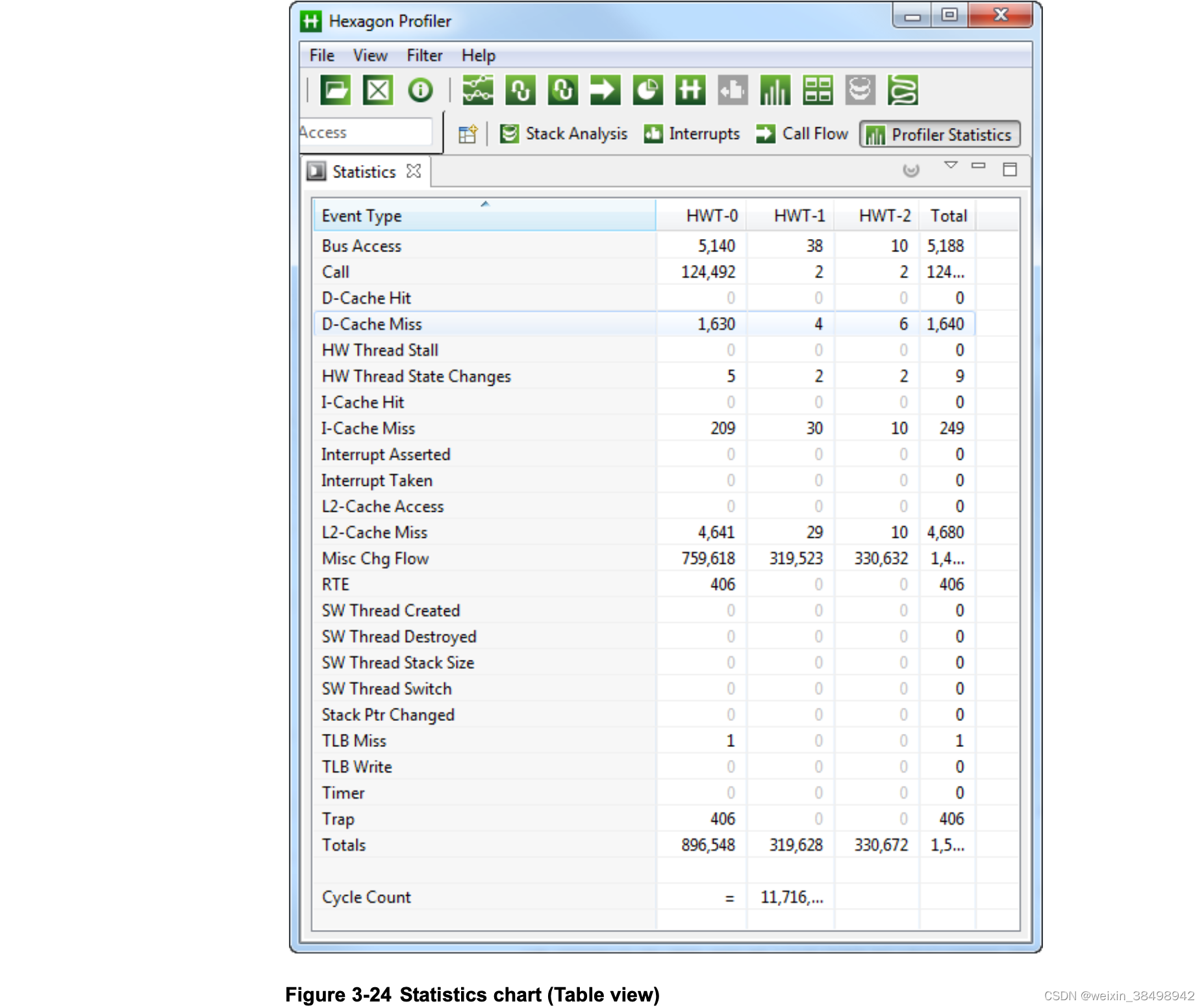This screenshot has width=1204, height=1008.
Task: Switch to Stack Analysis perspective
Action: (x=564, y=134)
